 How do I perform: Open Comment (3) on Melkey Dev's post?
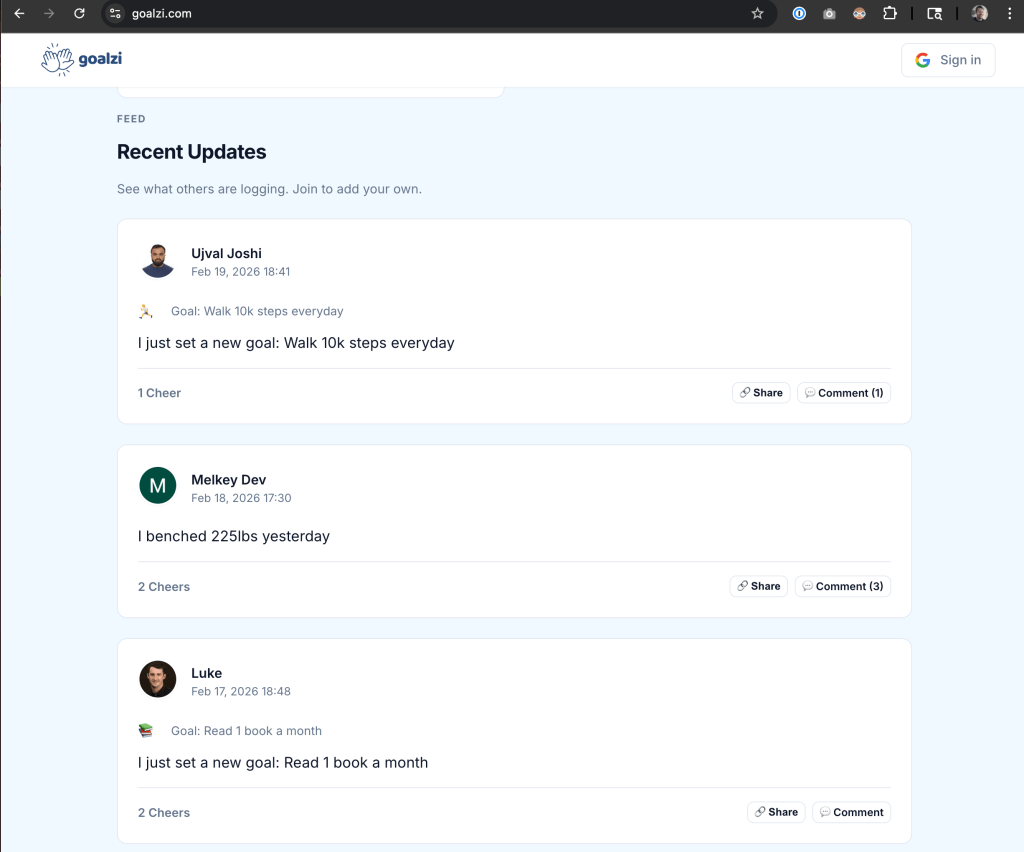point(842,586)
